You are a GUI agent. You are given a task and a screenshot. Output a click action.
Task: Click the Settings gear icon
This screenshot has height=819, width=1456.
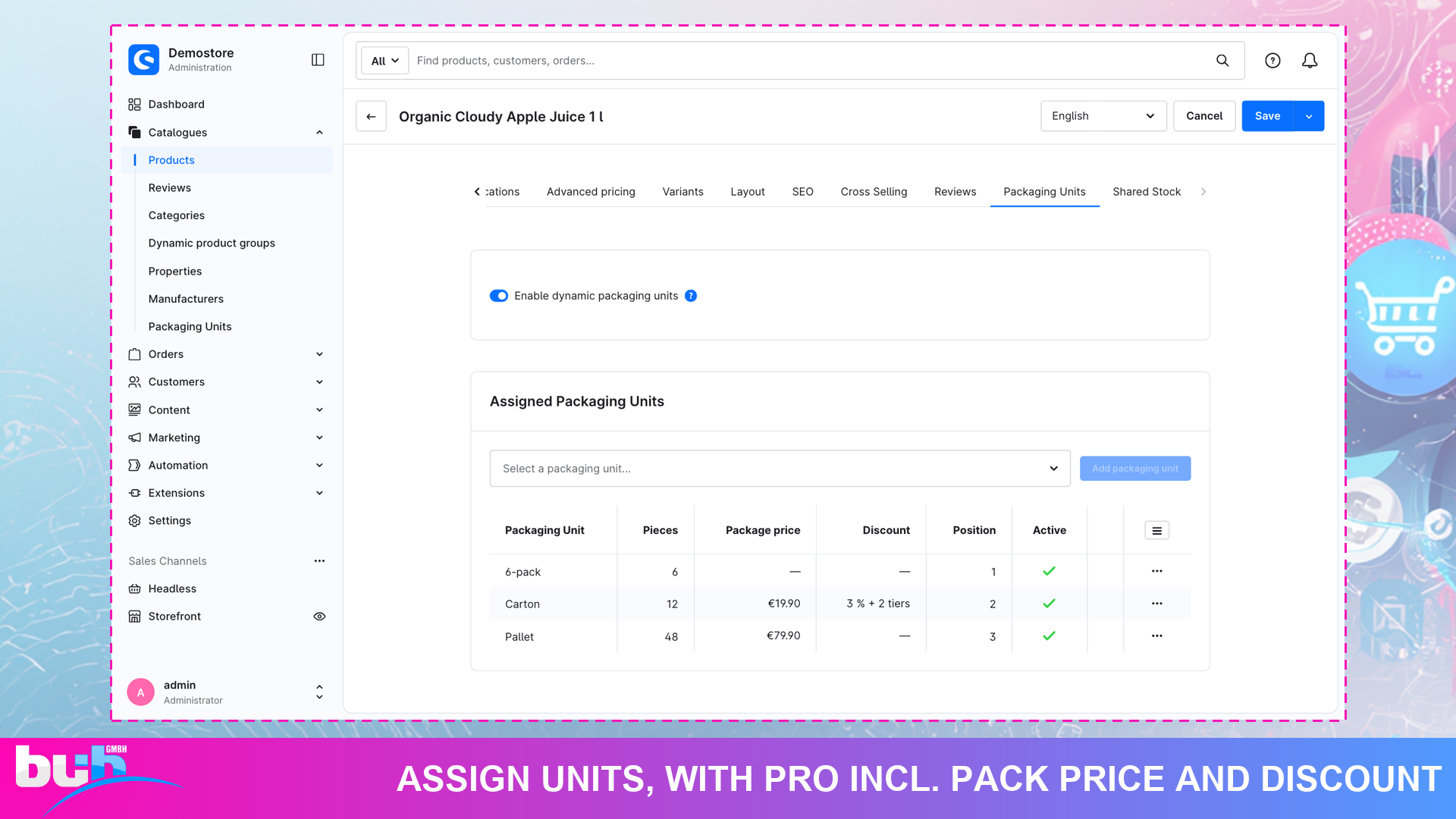click(134, 520)
